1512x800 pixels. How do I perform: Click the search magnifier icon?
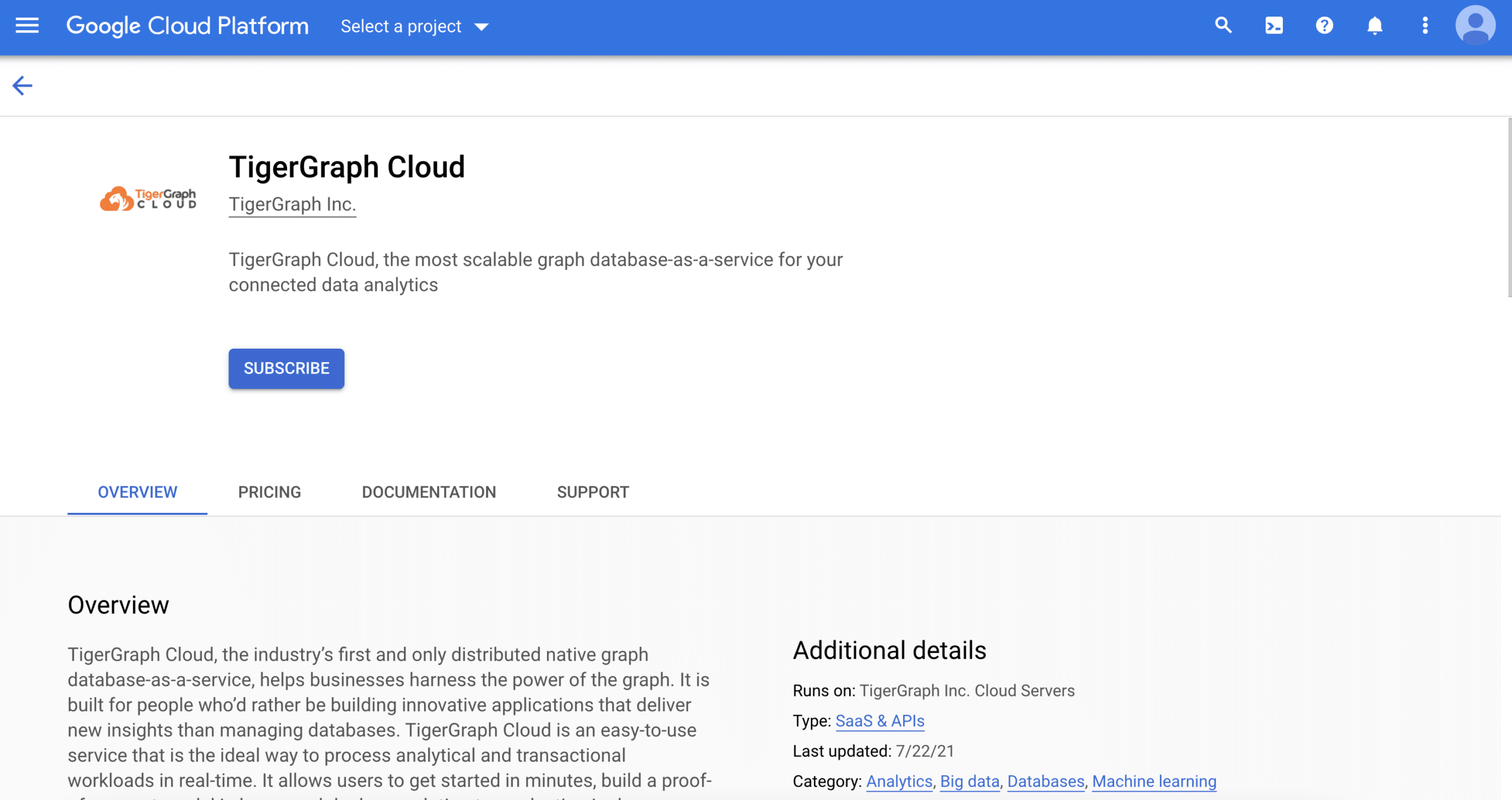tap(1223, 25)
